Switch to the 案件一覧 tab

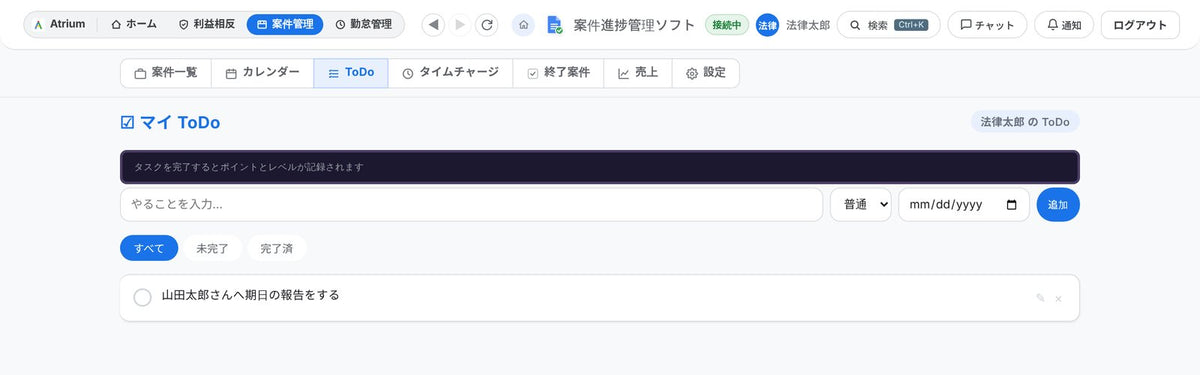click(x=166, y=73)
